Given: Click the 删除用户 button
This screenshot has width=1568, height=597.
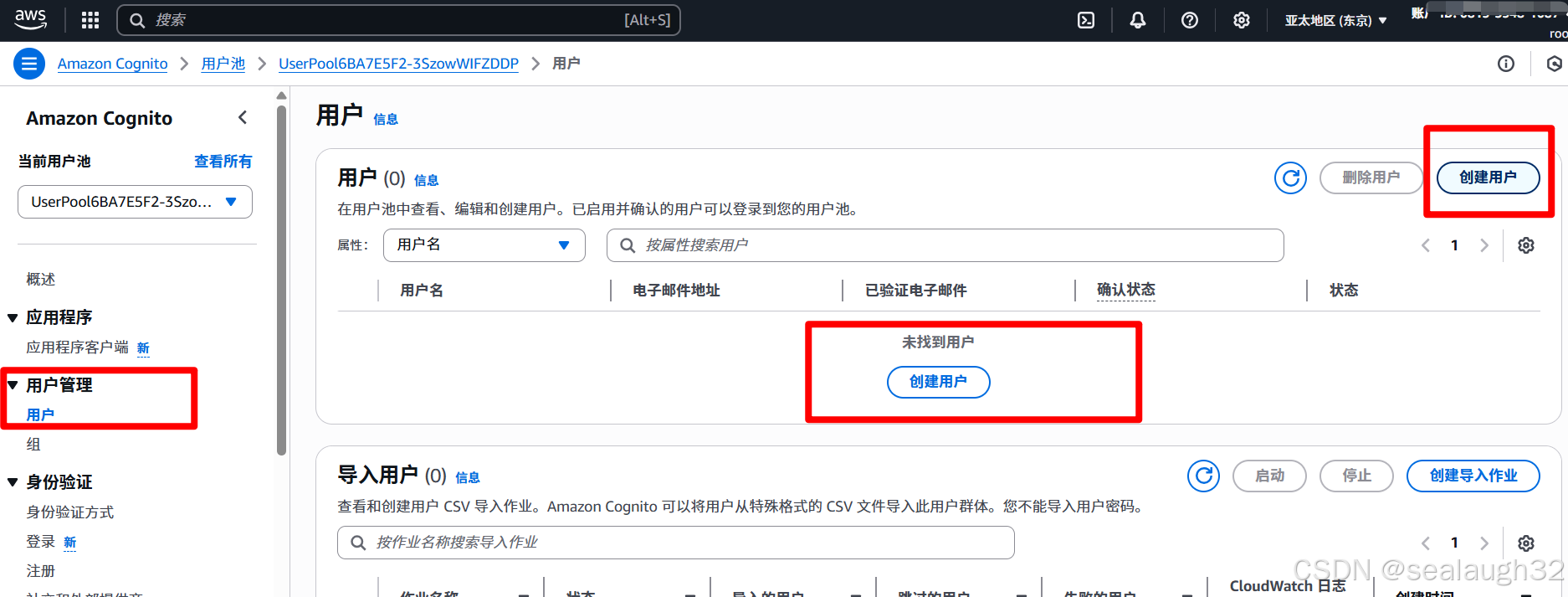Looking at the screenshot, I should (x=1371, y=178).
